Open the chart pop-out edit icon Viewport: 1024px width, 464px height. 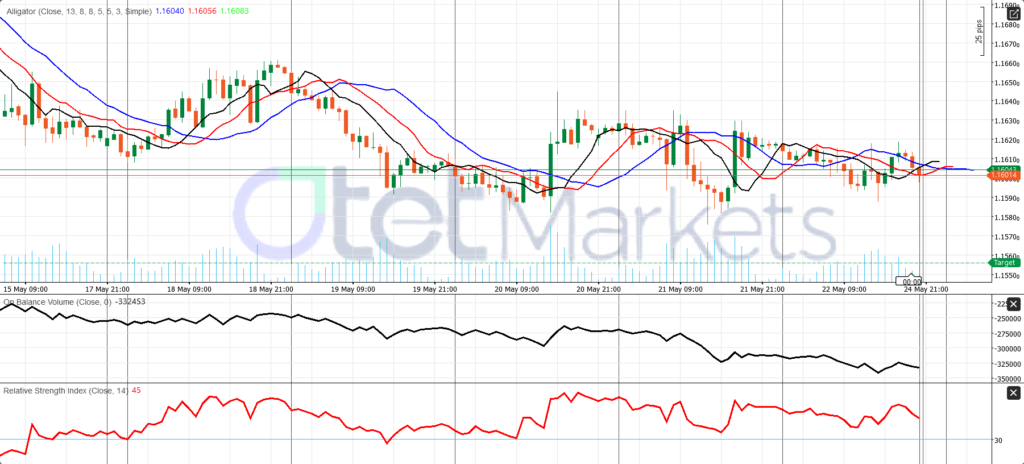1013,14
